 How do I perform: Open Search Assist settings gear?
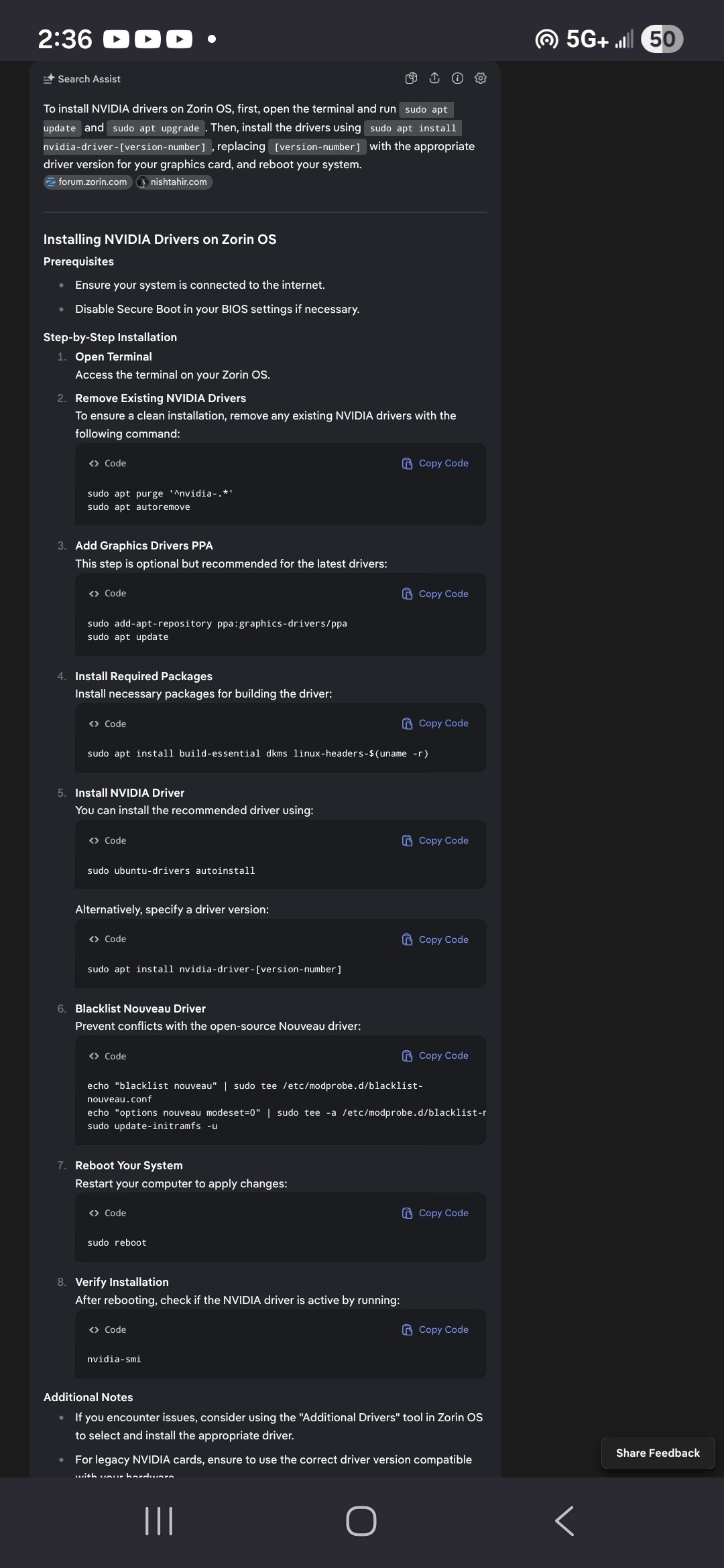pos(481,78)
